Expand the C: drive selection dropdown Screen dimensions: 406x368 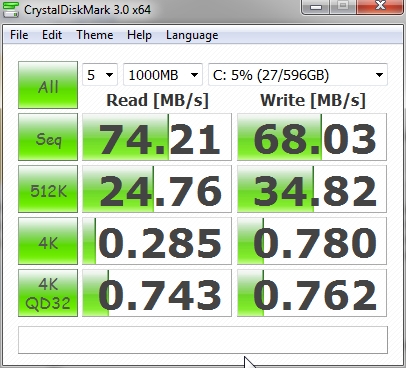click(x=298, y=75)
